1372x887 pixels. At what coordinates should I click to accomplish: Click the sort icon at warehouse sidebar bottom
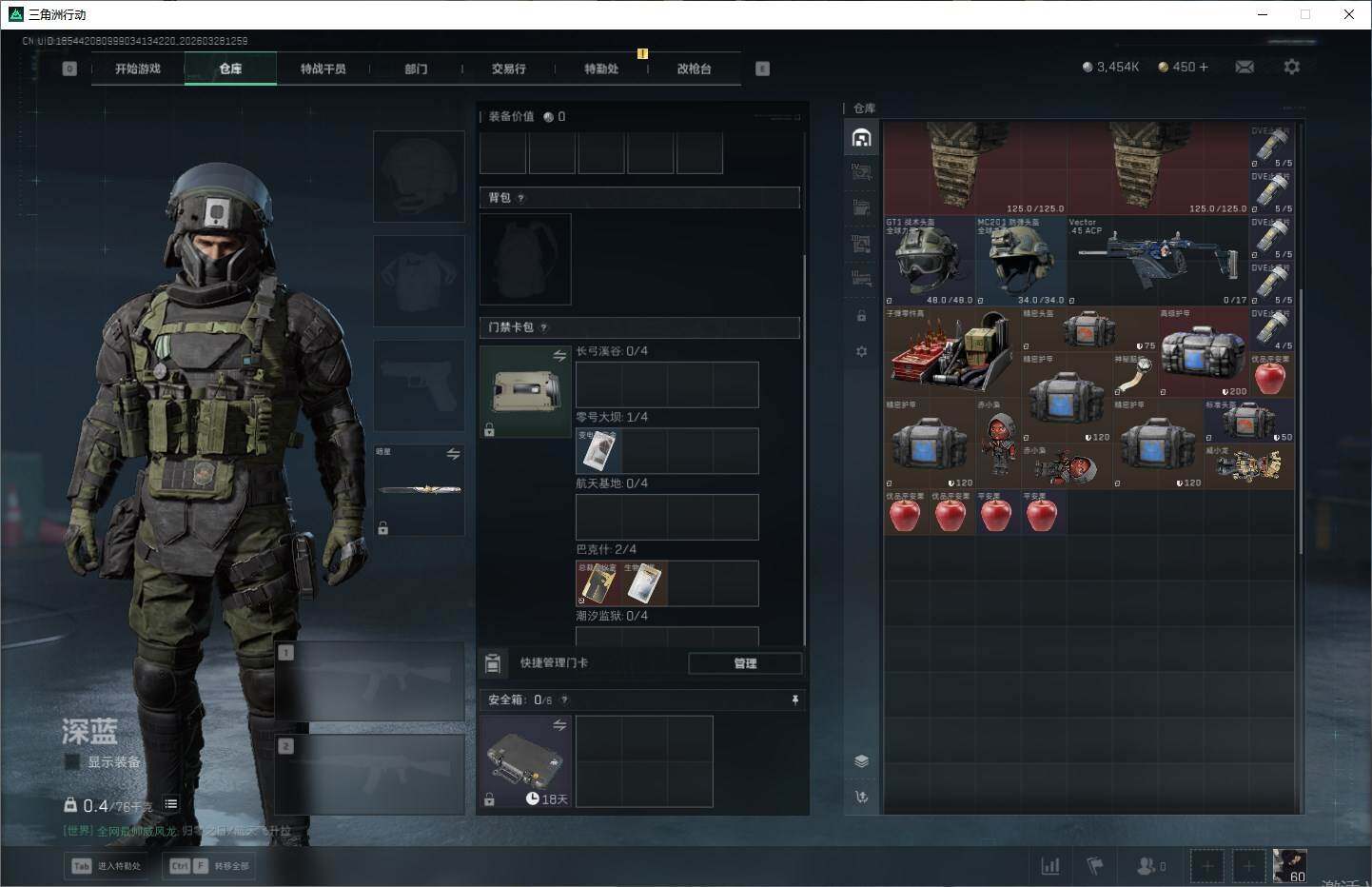coord(861,797)
